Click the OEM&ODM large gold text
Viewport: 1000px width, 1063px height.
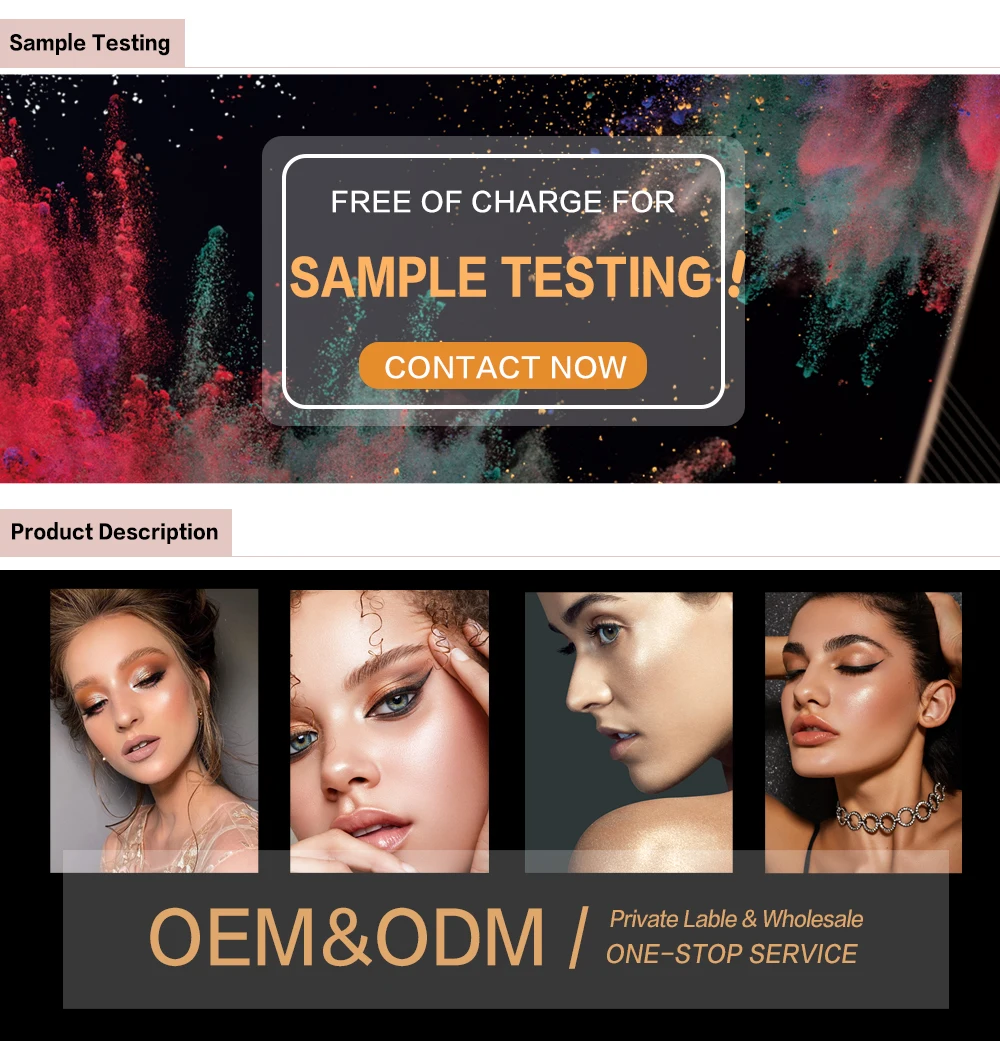pos(346,938)
